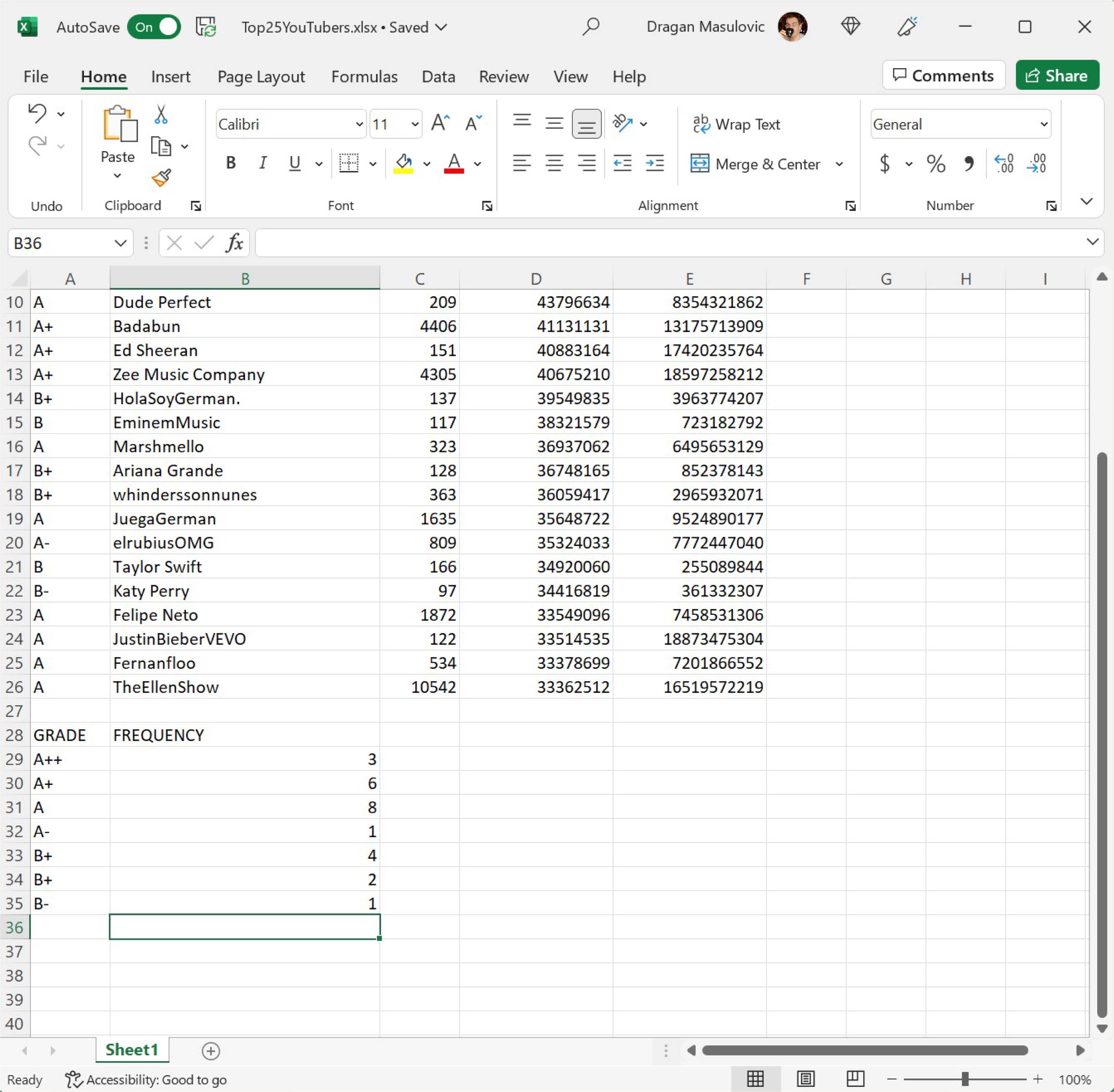
Task: Open the font name Calibri dropdown
Action: coord(359,124)
